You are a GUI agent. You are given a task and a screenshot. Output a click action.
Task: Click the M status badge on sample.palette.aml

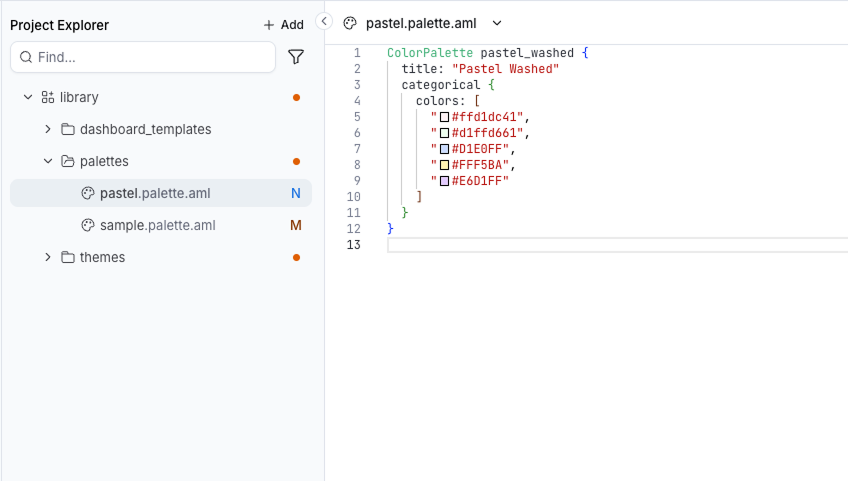point(296,225)
